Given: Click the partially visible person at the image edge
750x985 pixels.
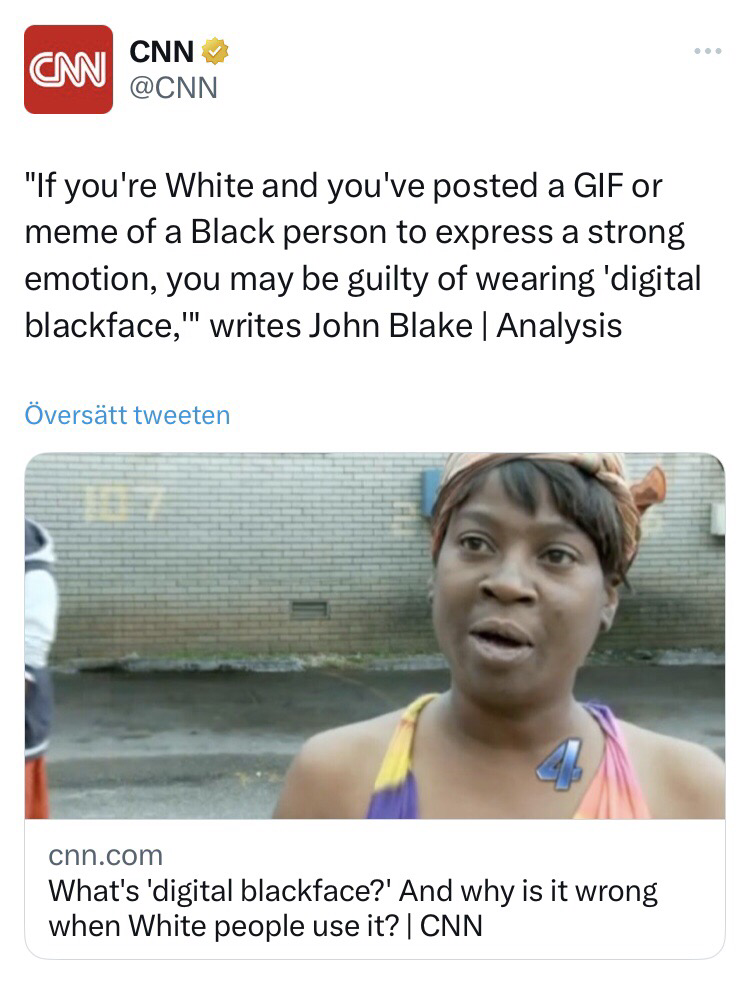Looking at the screenshot, I should [39, 666].
